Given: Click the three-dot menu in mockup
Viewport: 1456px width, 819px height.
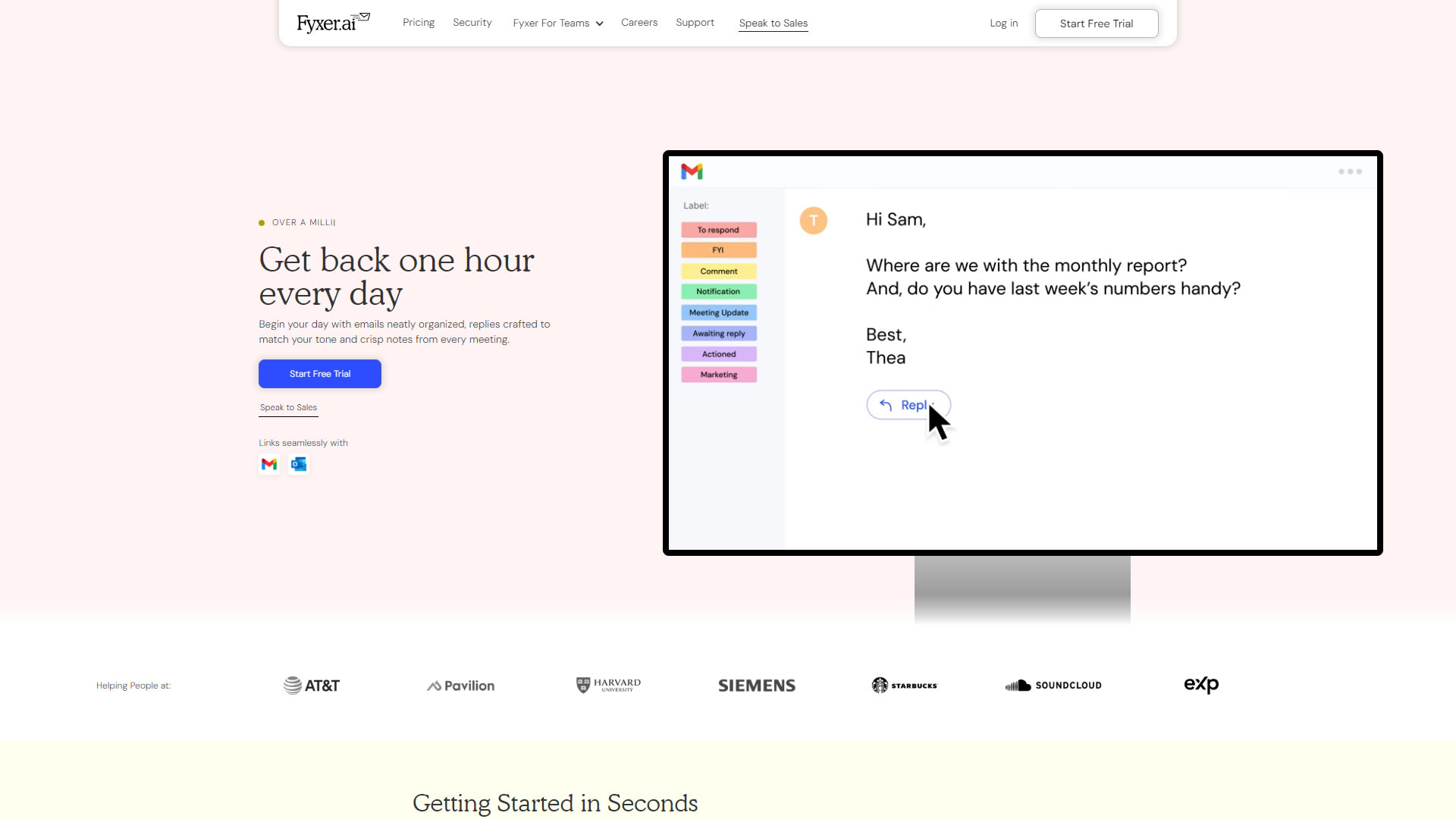Looking at the screenshot, I should click(x=1350, y=171).
